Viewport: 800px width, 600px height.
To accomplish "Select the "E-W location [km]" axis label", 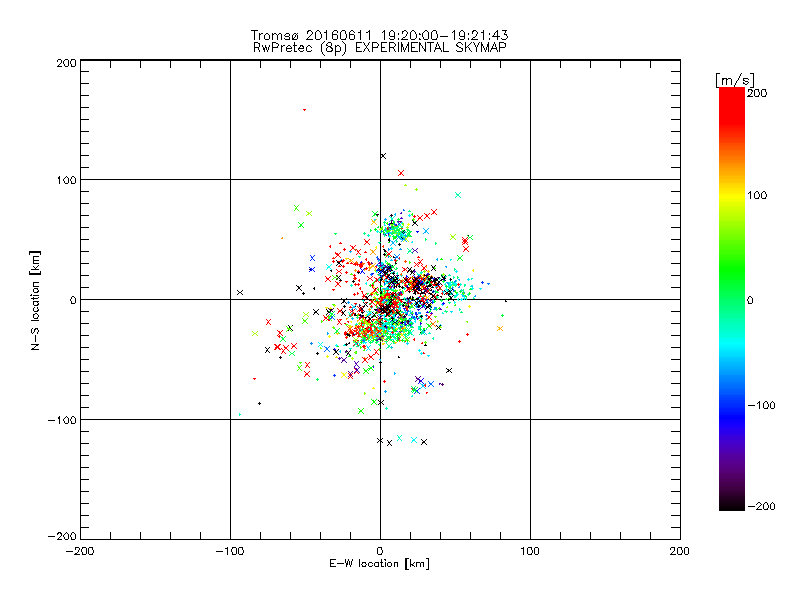I will pyautogui.click(x=379, y=563).
